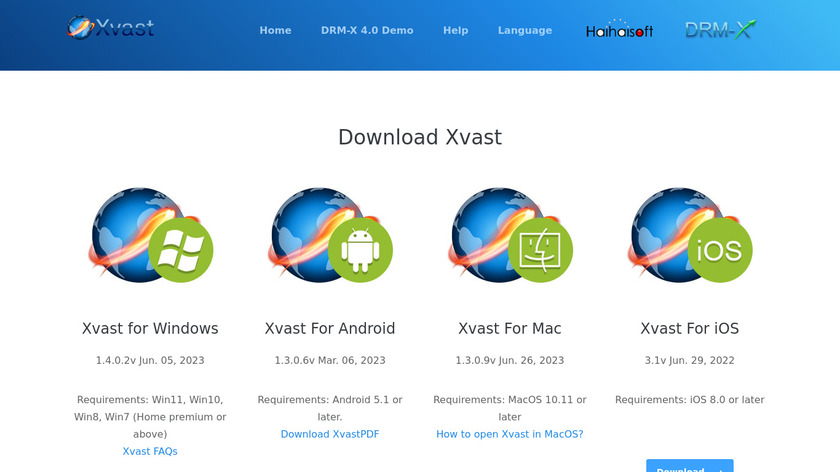Click the Xvast For Android heading
Image resolution: width=840 pixels, height=472 pixels.
[330, 328]
